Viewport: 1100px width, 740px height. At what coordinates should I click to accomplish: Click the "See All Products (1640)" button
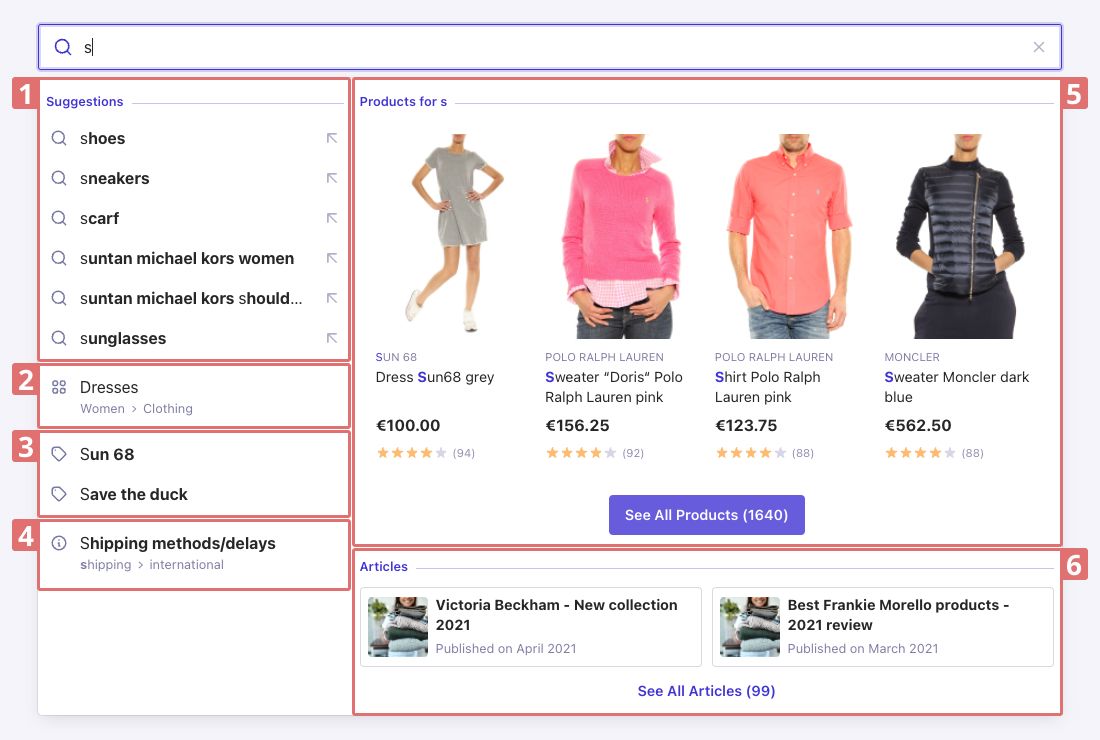tap(707, 515)
